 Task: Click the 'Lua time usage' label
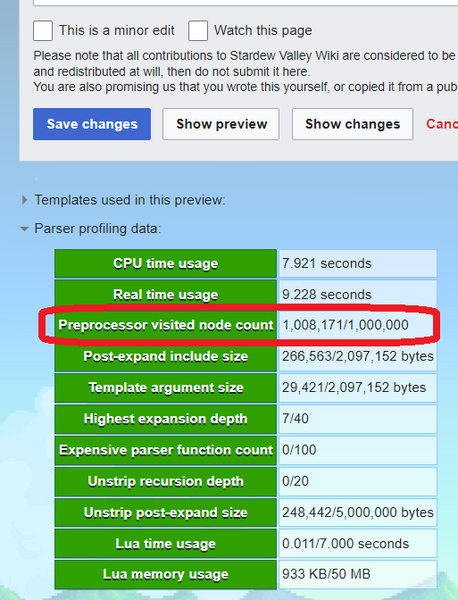(x=166, y=544)
